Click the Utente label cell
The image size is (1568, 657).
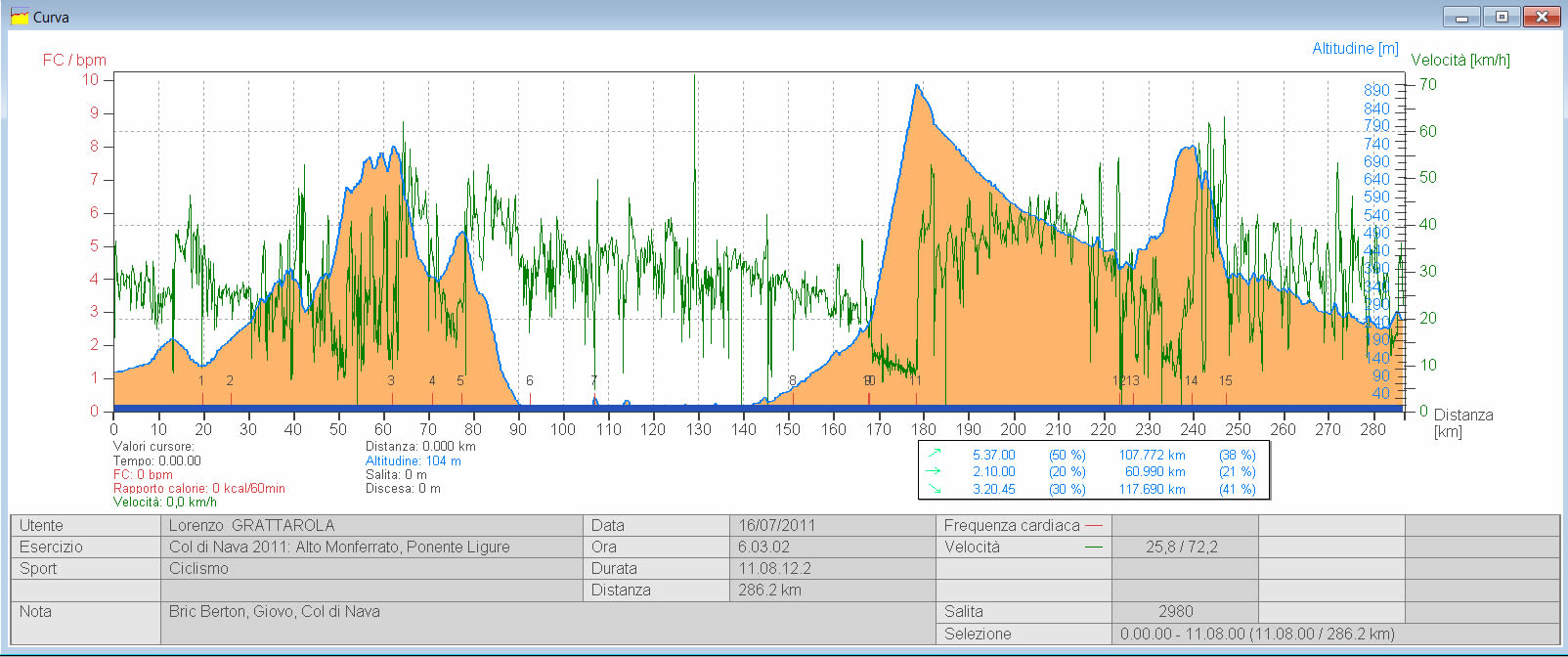pyautogui.click(x=85, y=525)
